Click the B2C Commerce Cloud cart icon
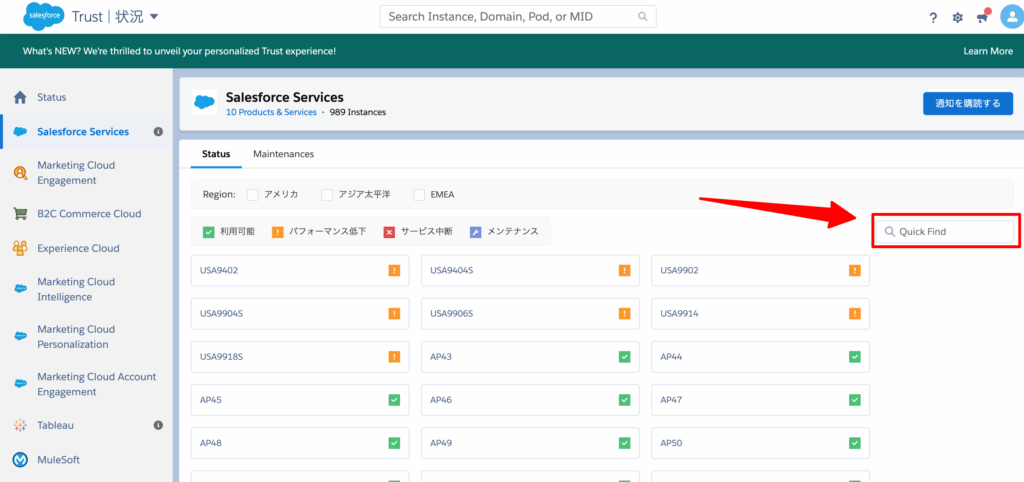 (x=20, y=214)
